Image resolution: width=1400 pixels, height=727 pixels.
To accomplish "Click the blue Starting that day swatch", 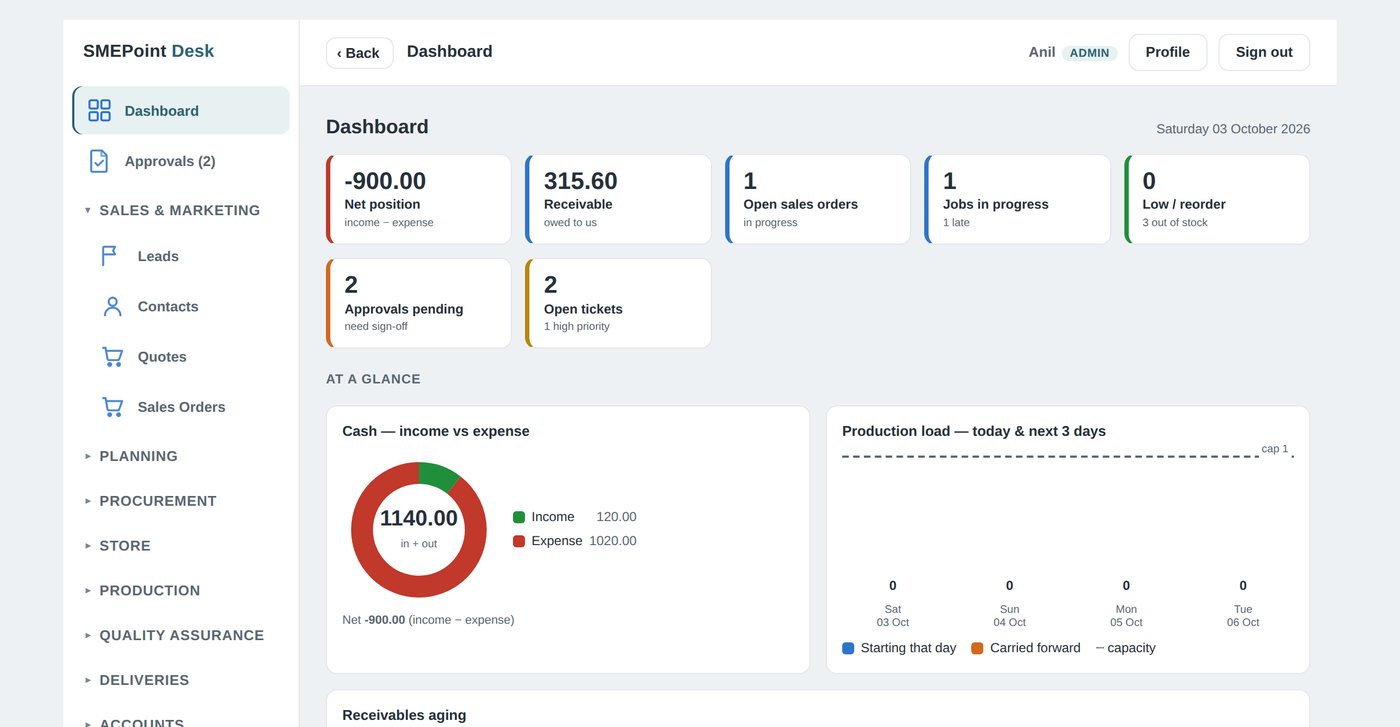I will pyautogui.click(x=848, y=648).
